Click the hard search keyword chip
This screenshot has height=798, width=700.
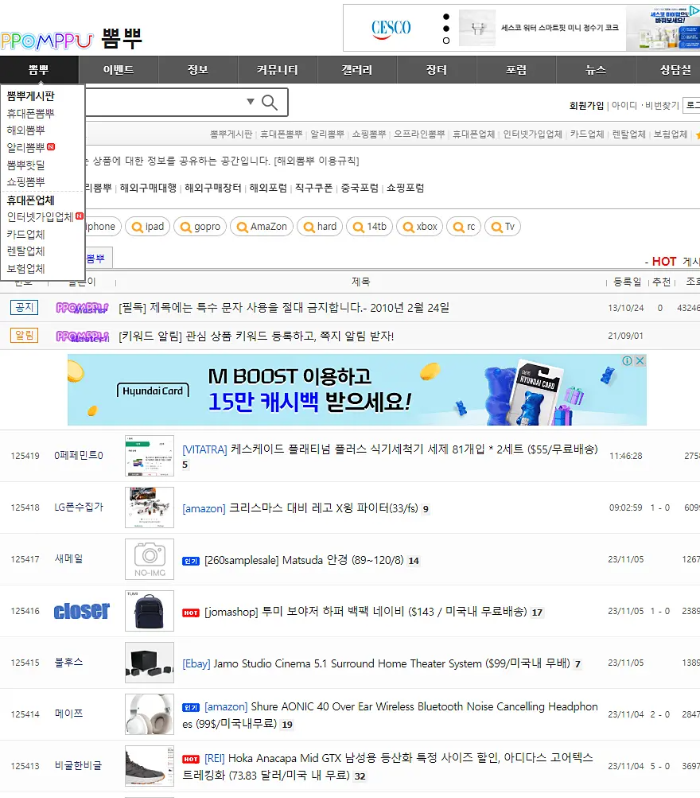320,226
